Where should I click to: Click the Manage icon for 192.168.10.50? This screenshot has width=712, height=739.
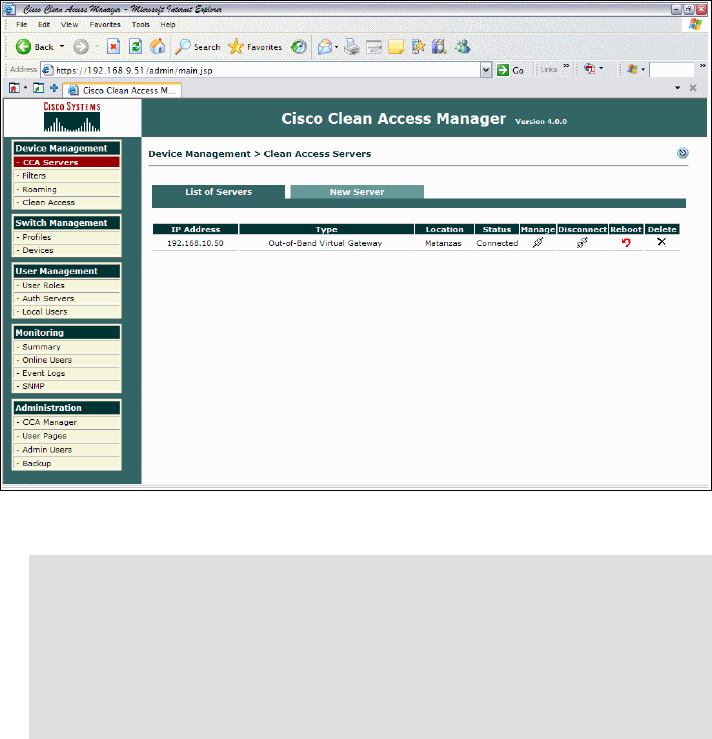[538, 242]
